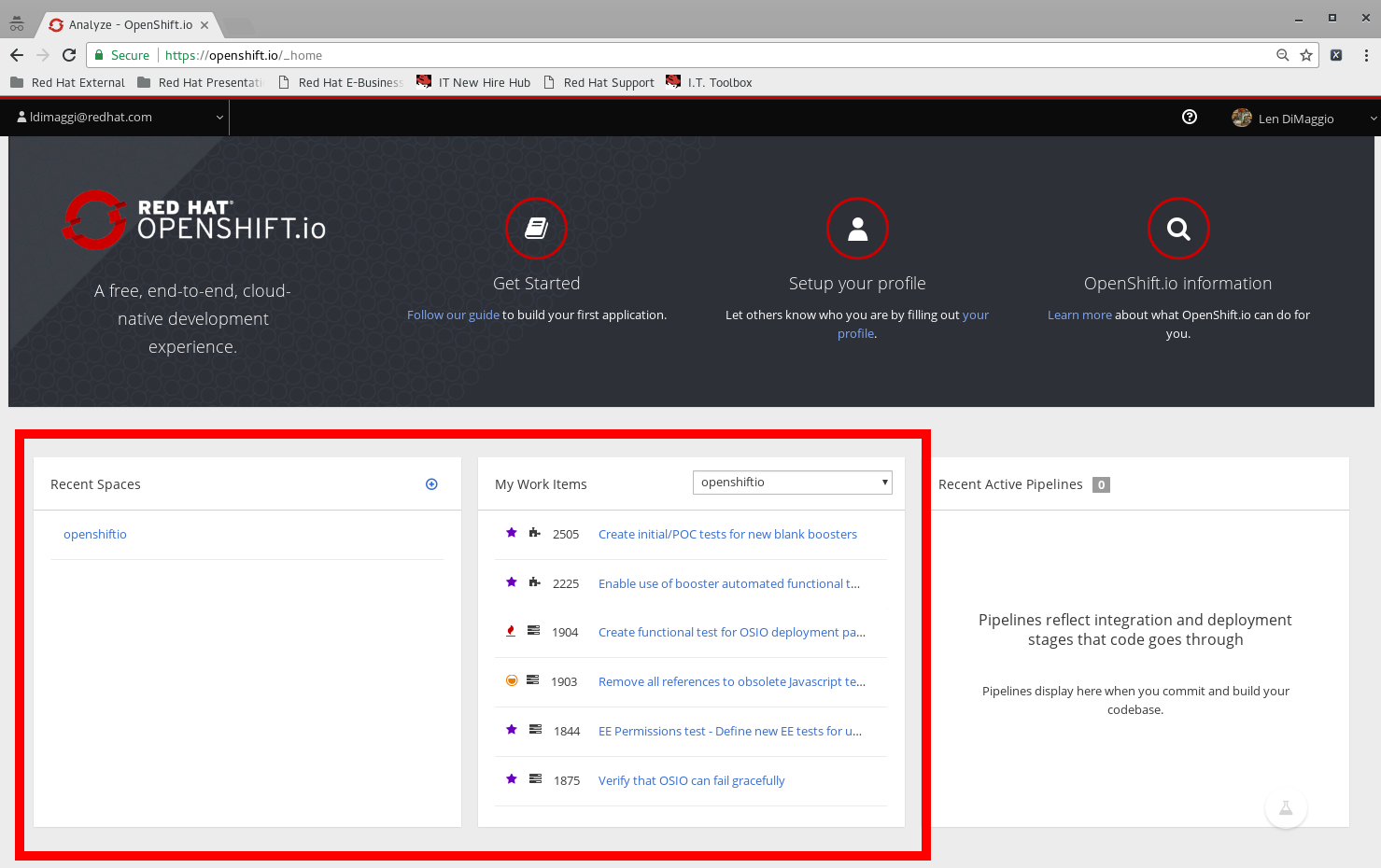Open the Get Started circular book icon

pos(536,228)
